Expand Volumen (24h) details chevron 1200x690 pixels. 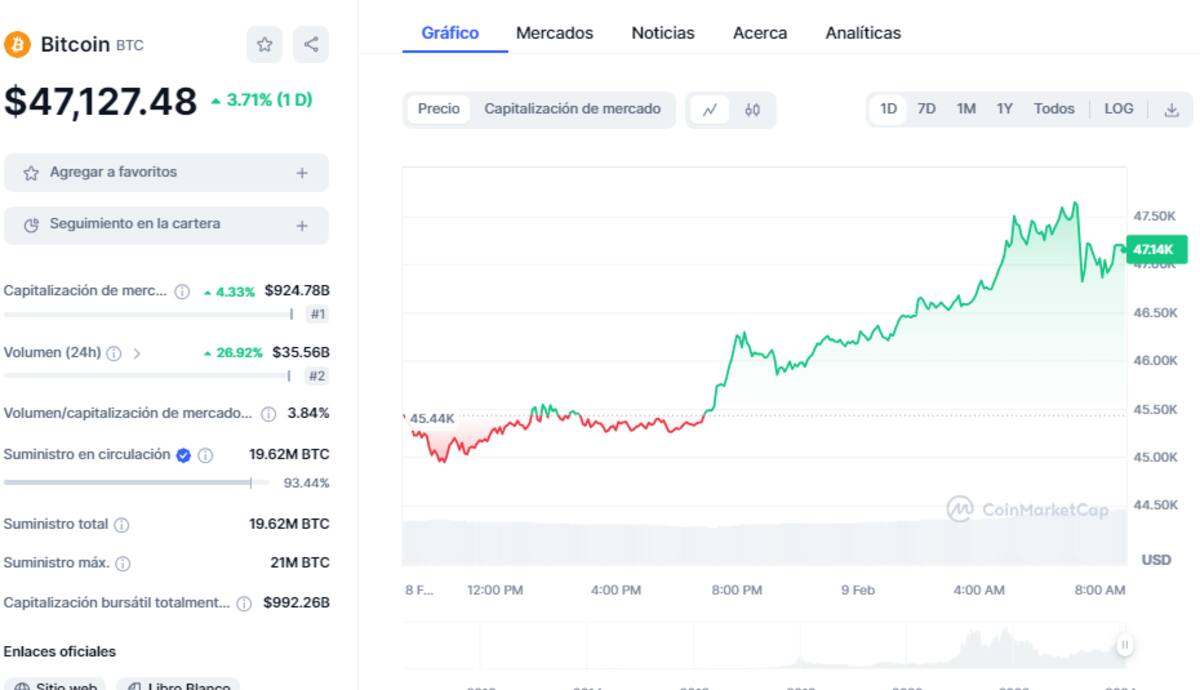(x=137, y=353)
